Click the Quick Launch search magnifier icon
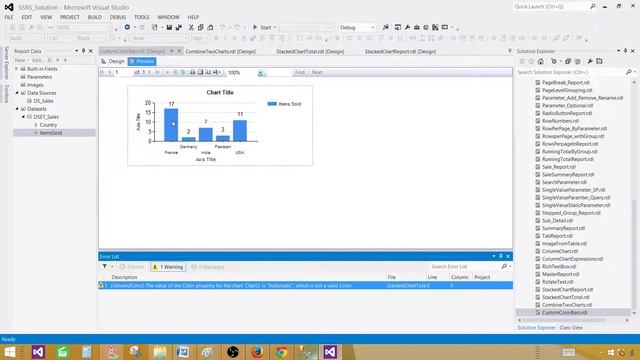 [x=593, y=7]
